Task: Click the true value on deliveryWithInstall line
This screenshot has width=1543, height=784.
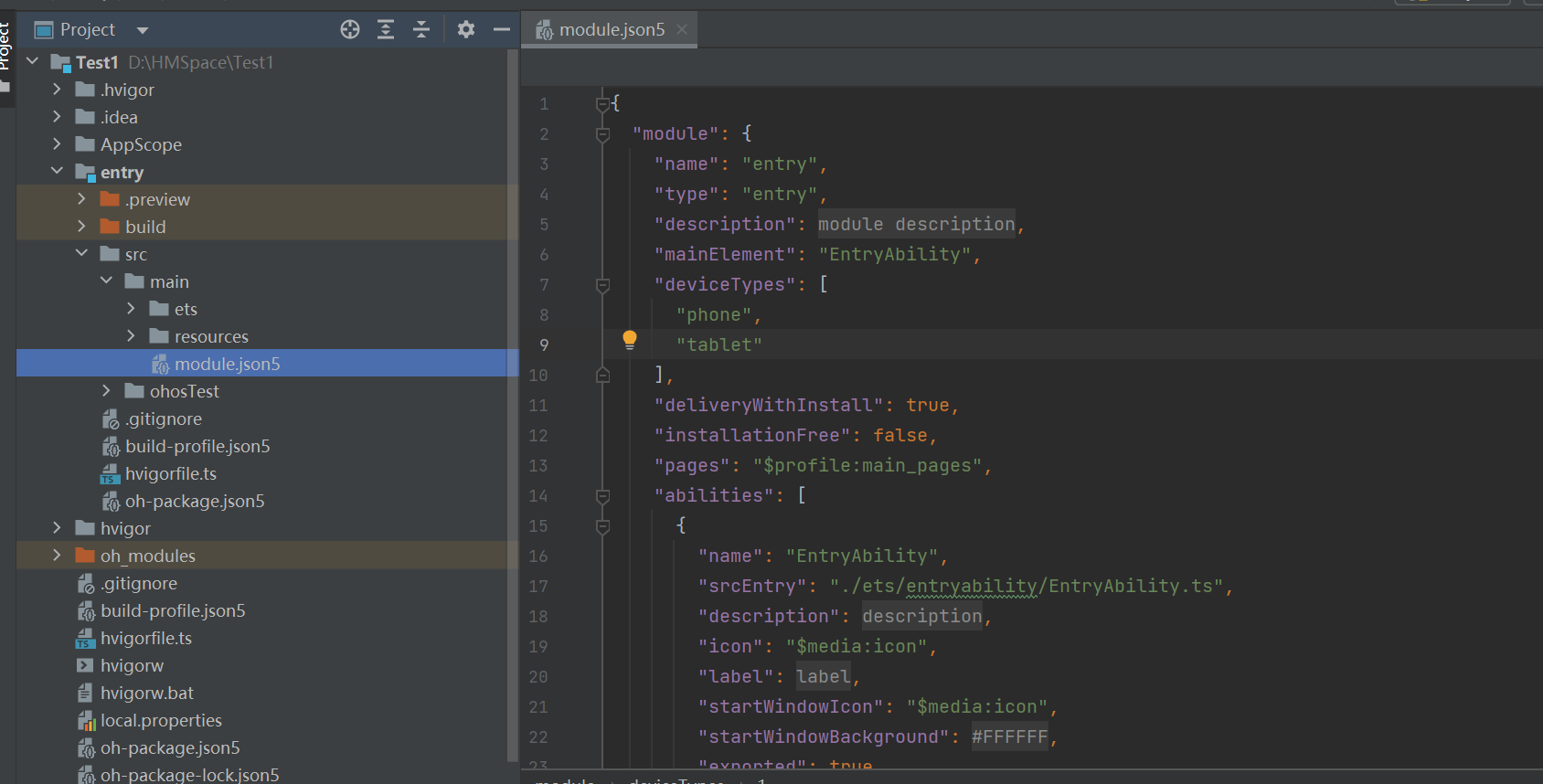Action: [928, 405]
